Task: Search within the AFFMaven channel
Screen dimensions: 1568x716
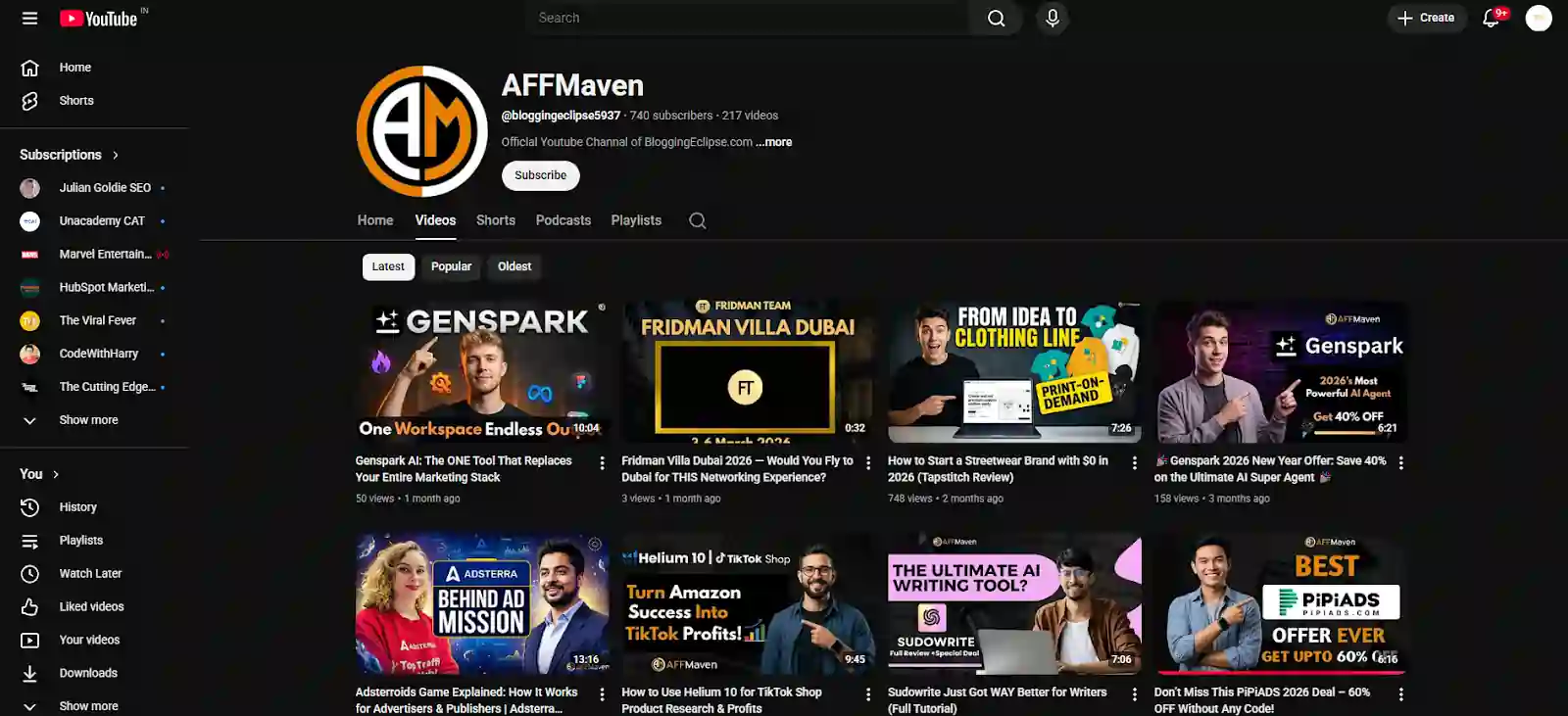Action: 697,220
